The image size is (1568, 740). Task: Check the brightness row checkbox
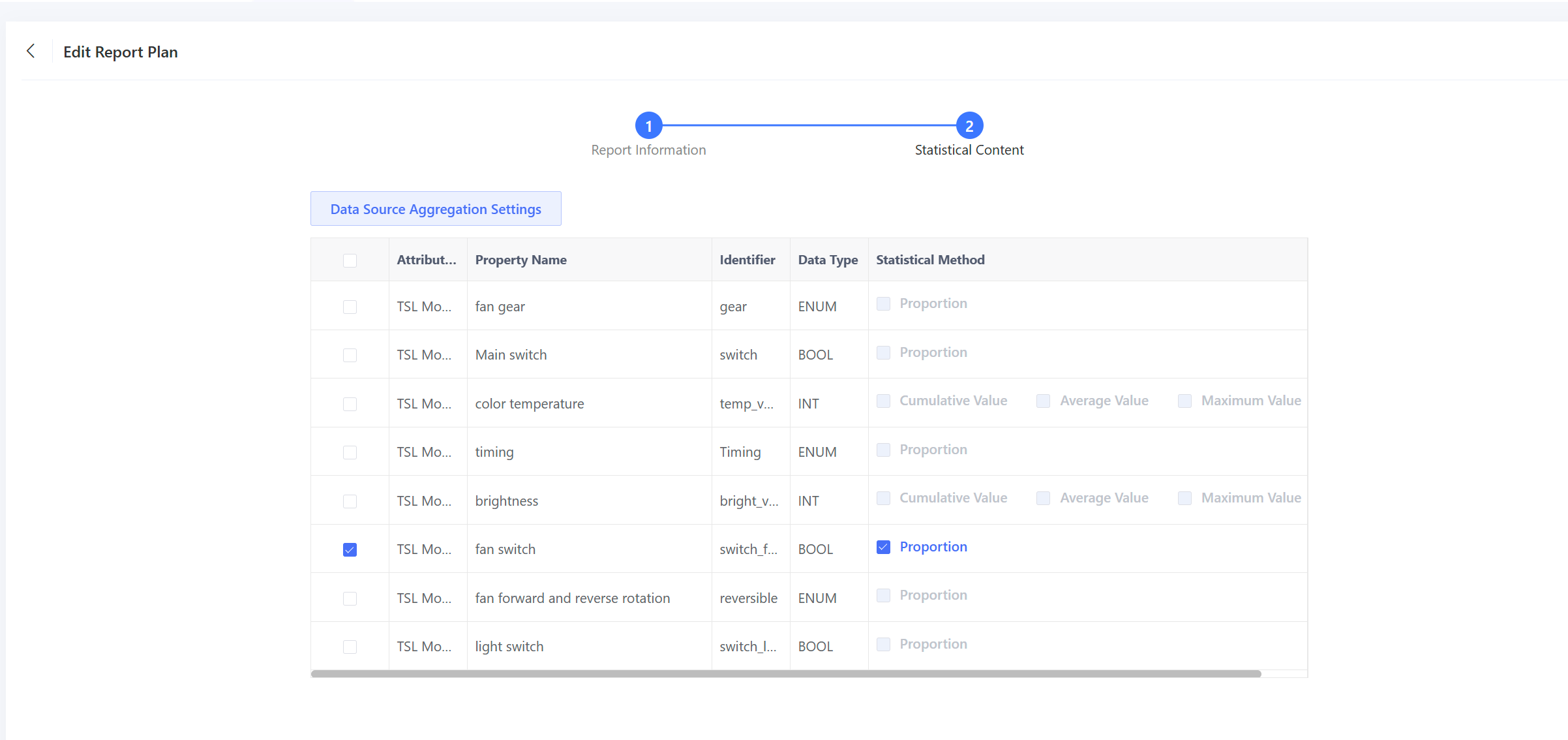[x=350, y=501]
